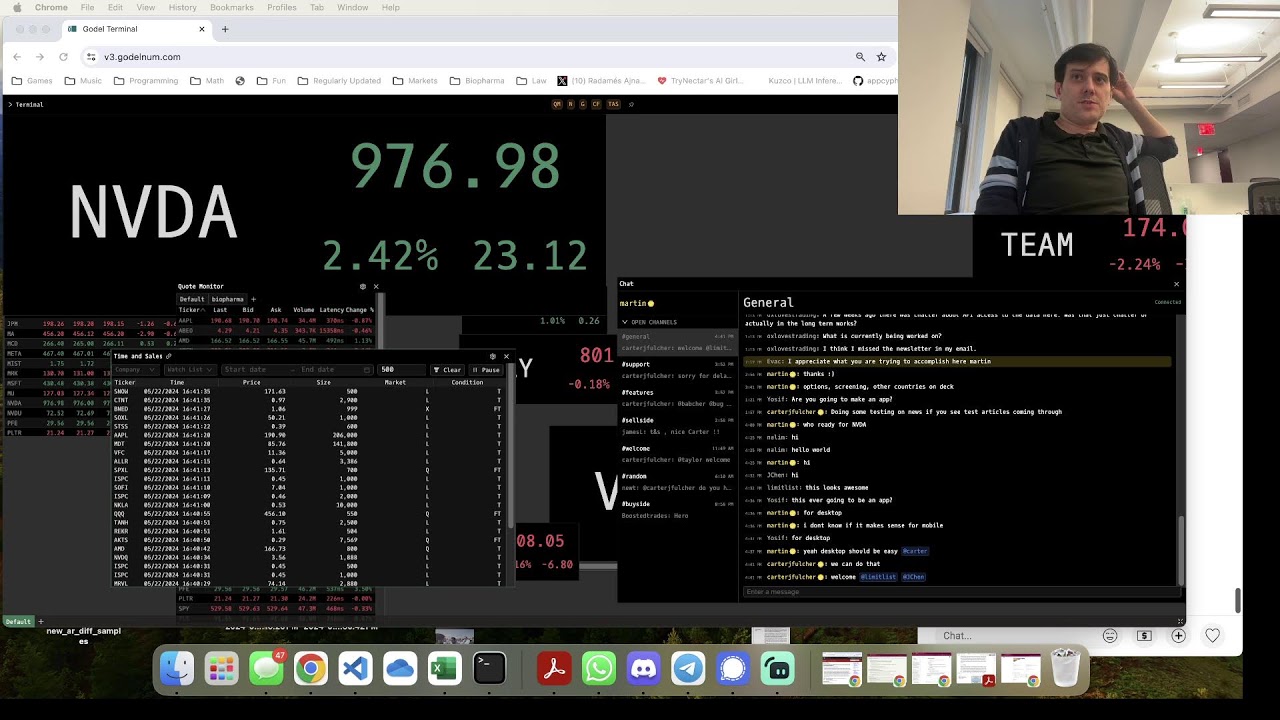This screenshot has width=1280, height=720.
Task: Select the QQQ row in Time and Sales
Action: (307, 514)
